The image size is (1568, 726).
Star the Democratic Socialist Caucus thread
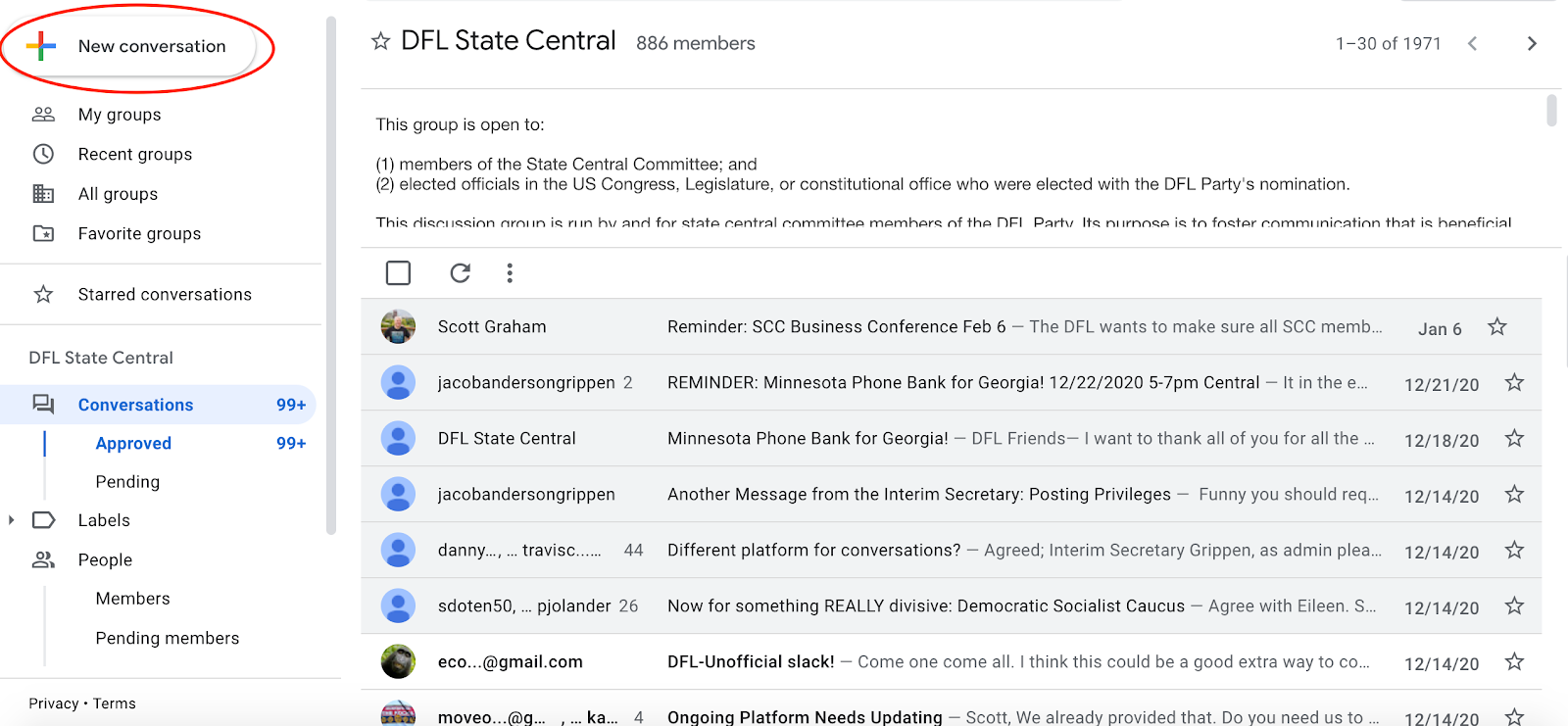(1514, 605)
